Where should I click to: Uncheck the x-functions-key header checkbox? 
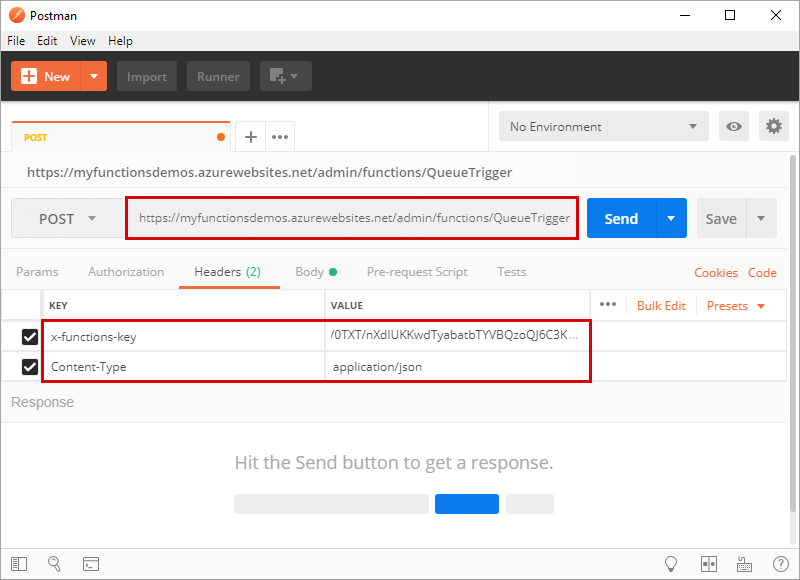(x=30, y=337)
